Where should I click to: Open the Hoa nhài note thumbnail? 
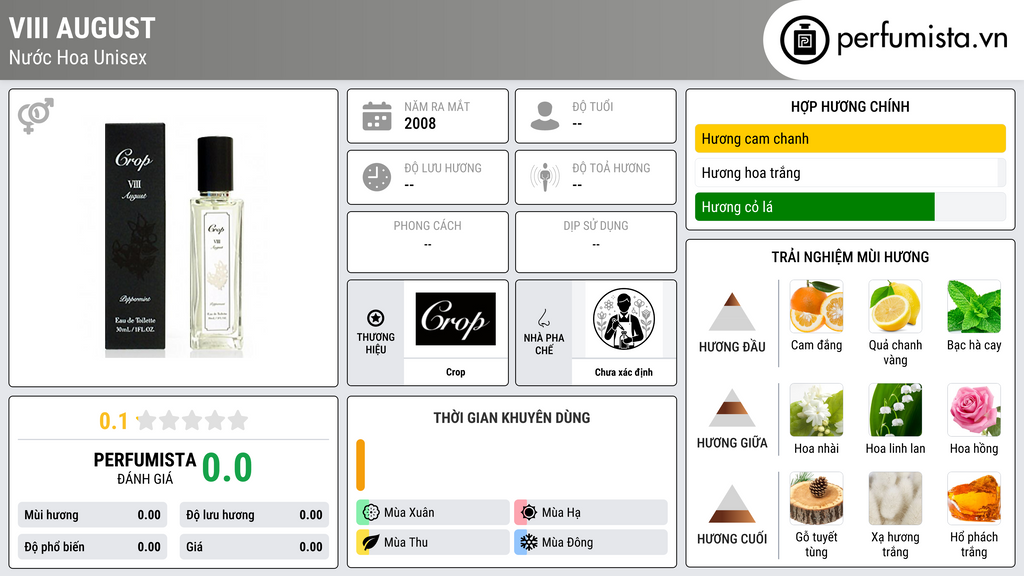[x=816, y=409]
